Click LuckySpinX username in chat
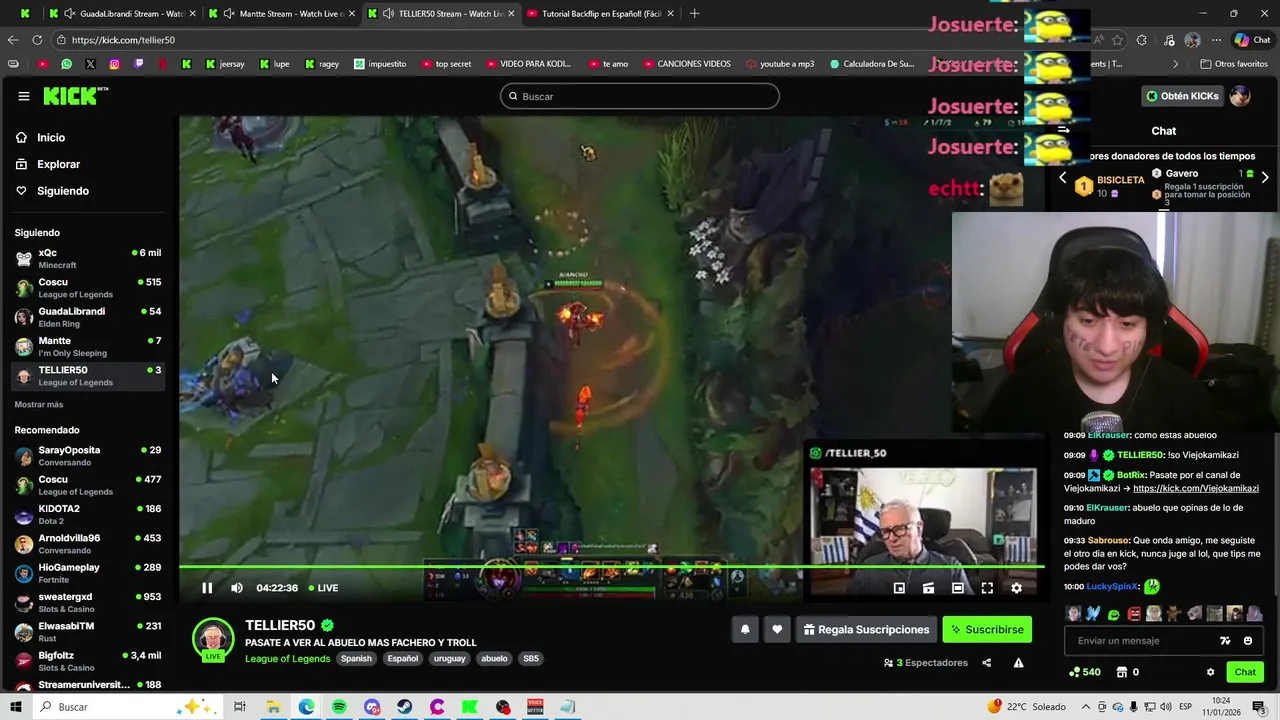The width and height of the screenshot is (1280, 720). [x=1112, y=587]
